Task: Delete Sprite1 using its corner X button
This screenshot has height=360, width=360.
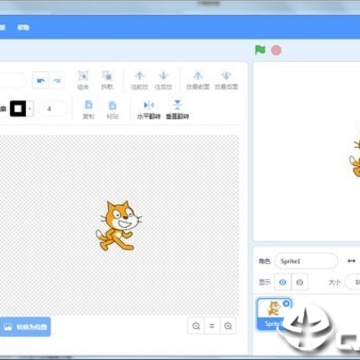Action: coord(286,303)
